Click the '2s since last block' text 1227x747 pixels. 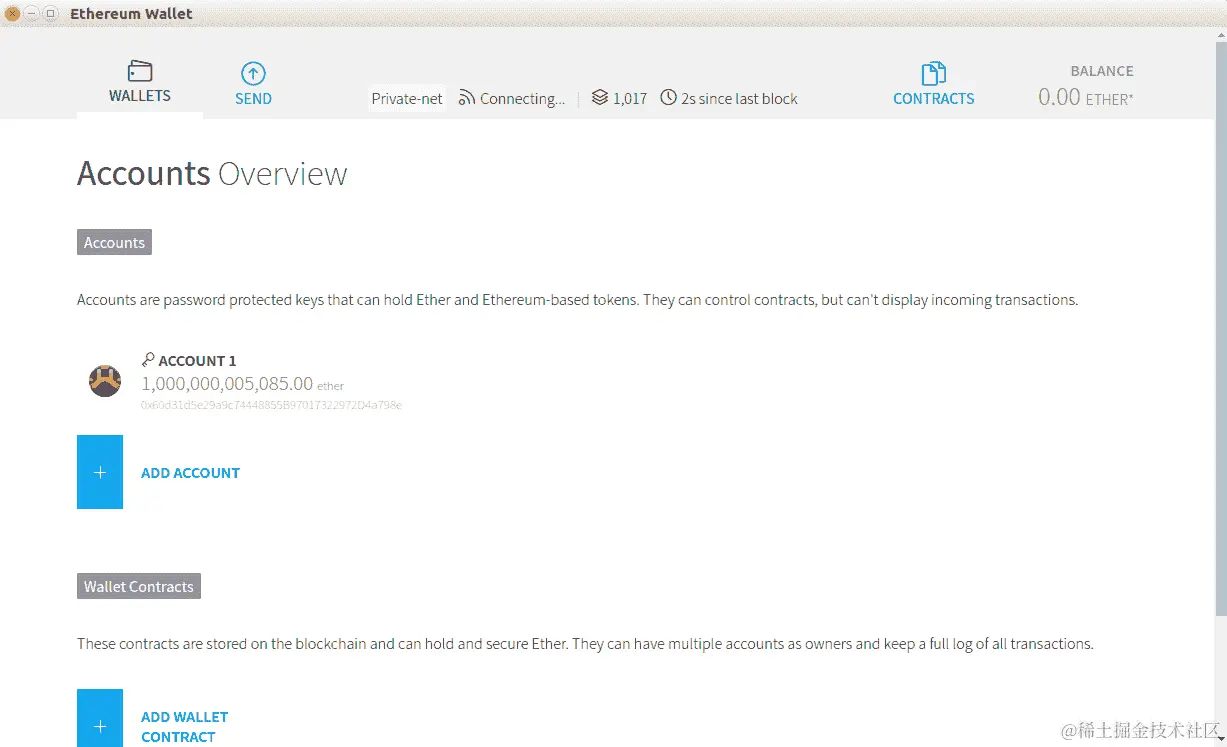(x=739, y=98)
